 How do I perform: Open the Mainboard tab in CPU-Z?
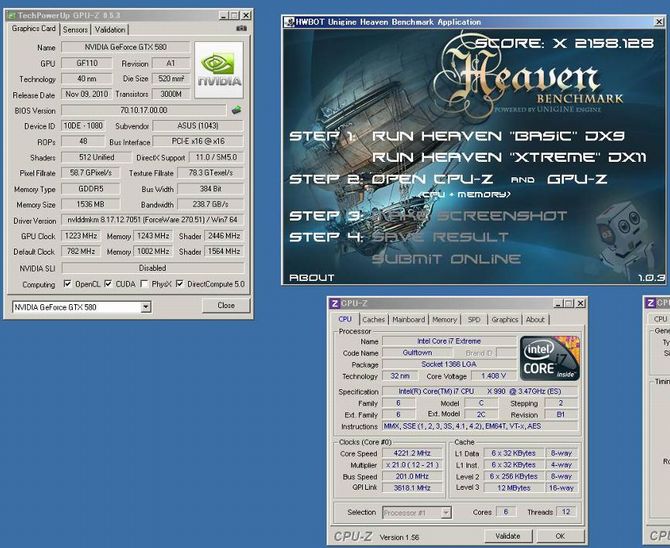408,319
